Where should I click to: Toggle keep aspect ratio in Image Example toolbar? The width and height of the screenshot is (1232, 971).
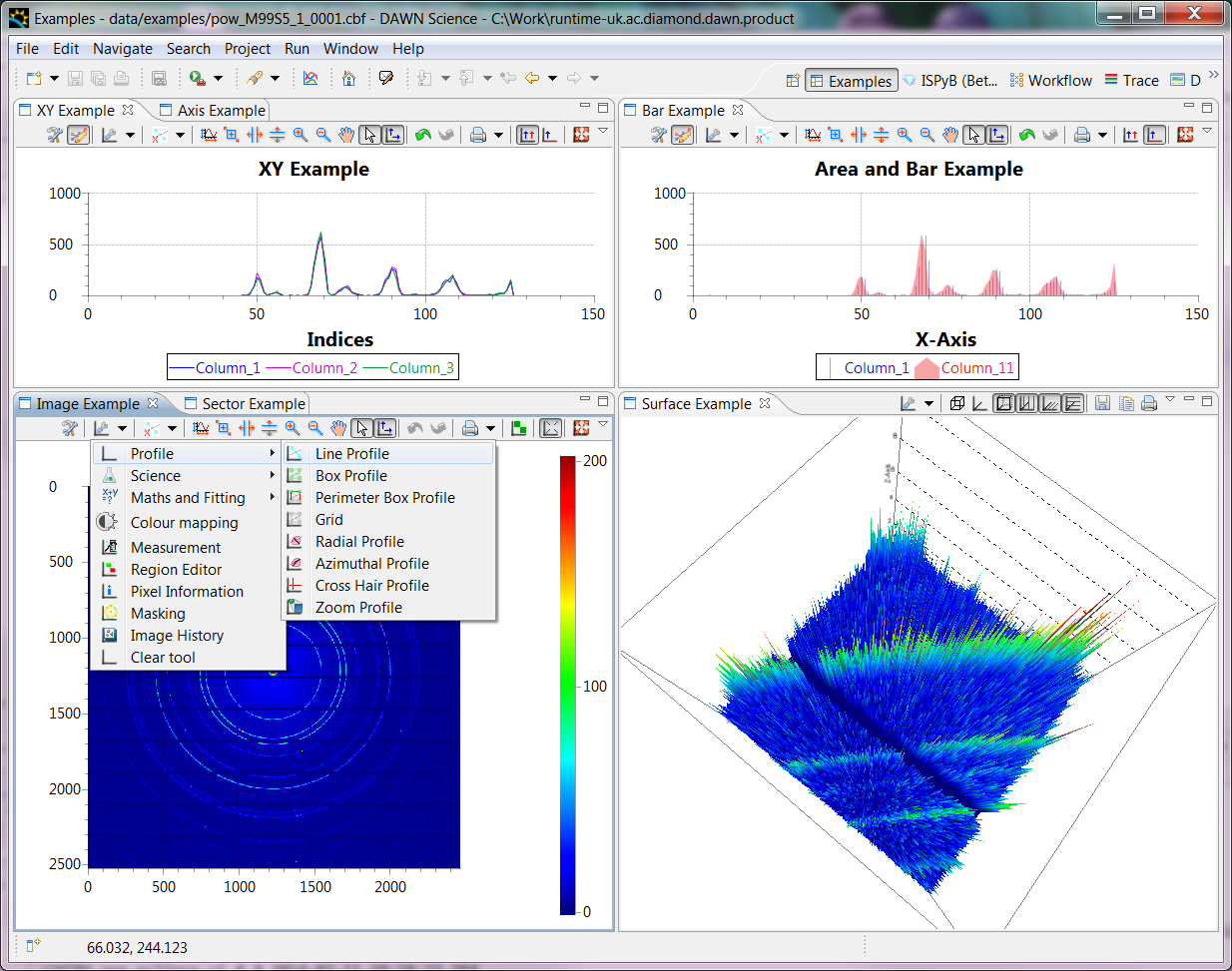click(x=550, y=428)
